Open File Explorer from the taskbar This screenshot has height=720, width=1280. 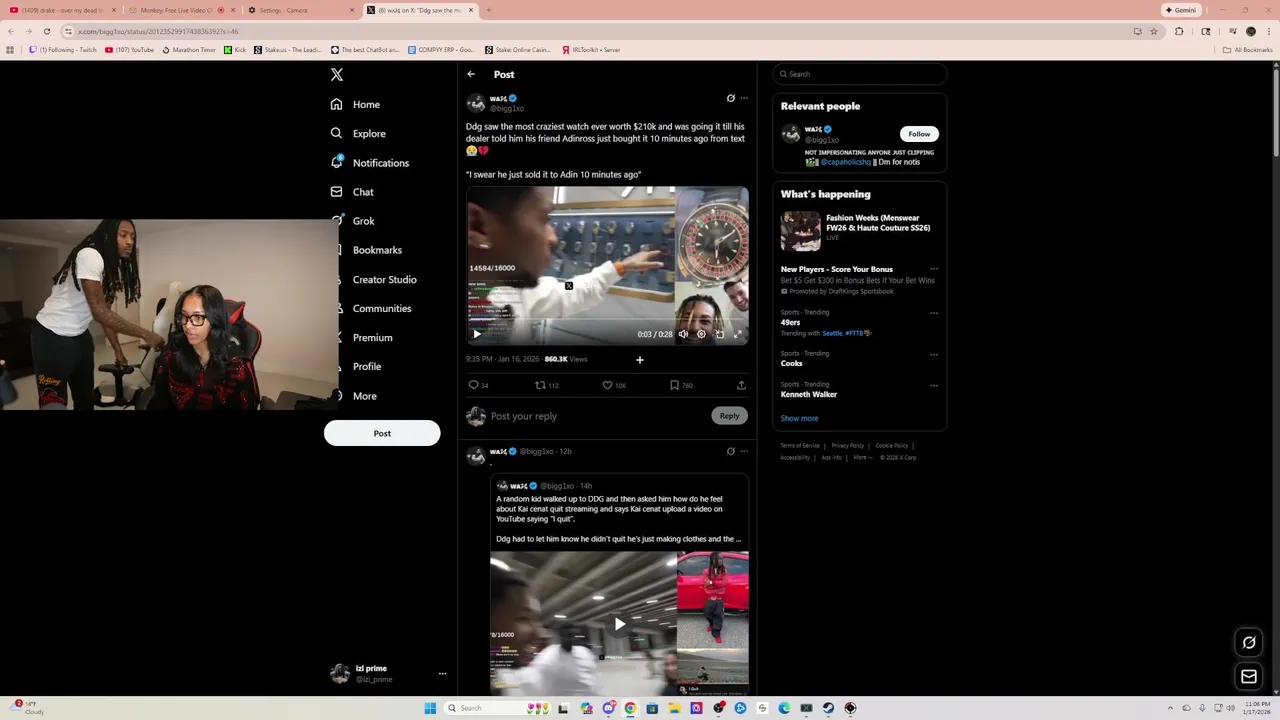click(x=674, y=708)
